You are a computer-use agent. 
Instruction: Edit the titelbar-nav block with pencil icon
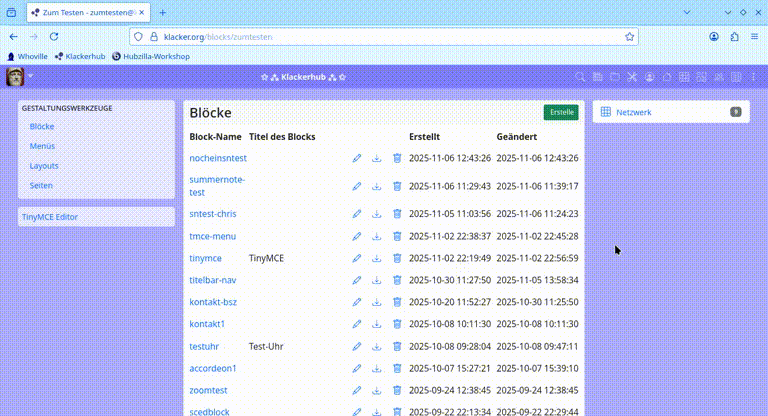[357, 280]
